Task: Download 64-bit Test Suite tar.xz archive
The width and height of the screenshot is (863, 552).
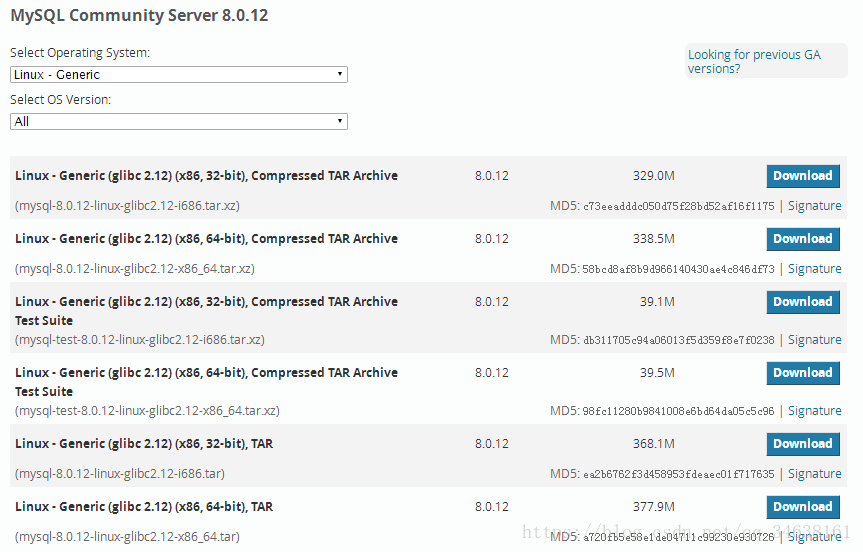Action: coord(803,373)
